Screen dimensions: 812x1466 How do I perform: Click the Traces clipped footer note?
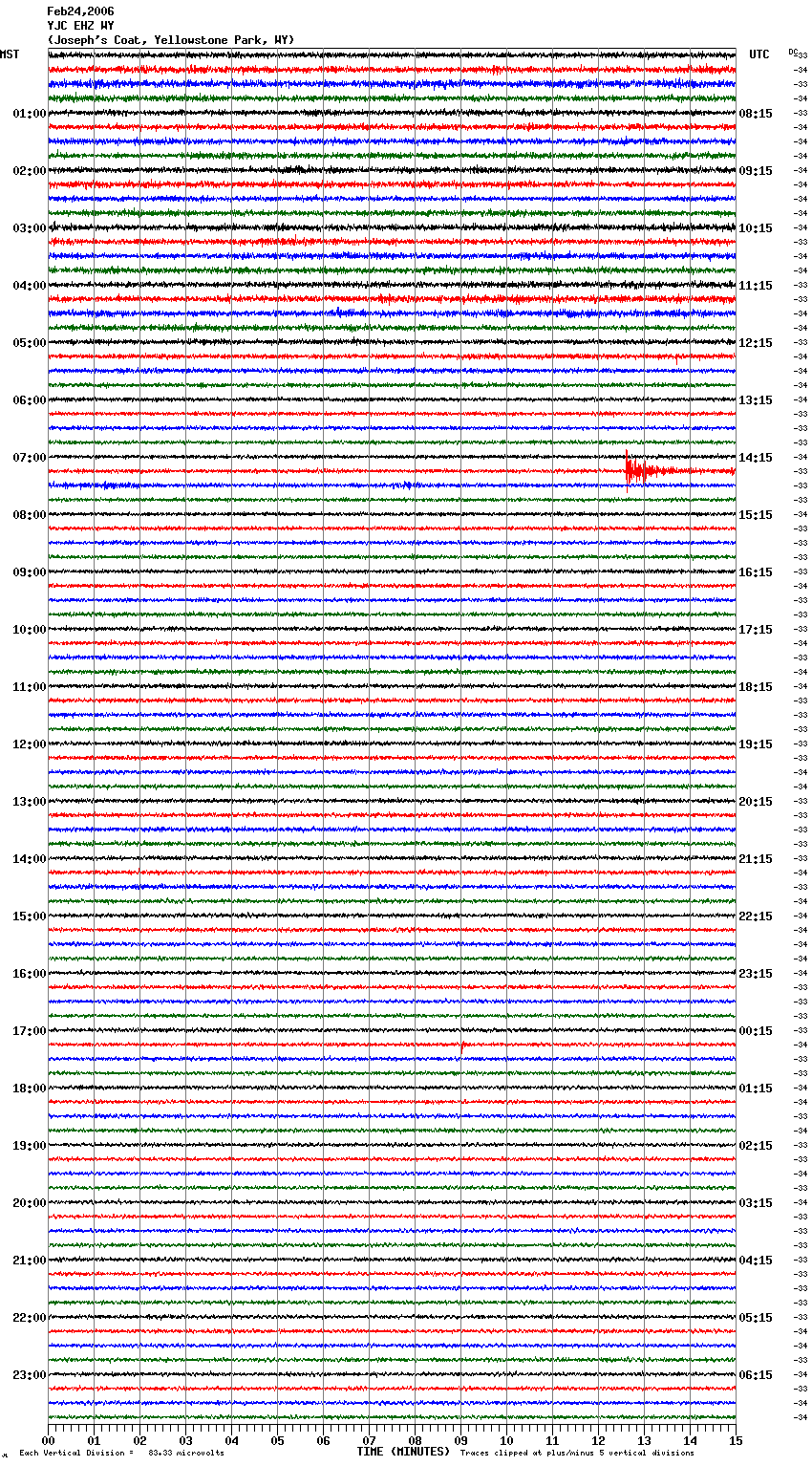coord(577,1453)
